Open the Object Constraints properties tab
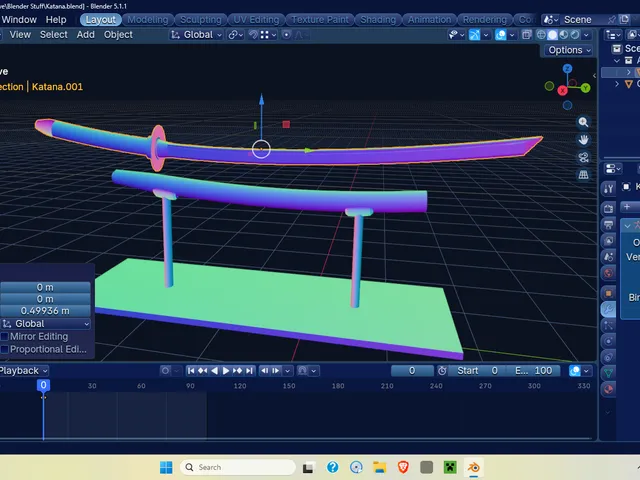Image resolution: width=640 pixels, height=480 pixels. (608, 357)
